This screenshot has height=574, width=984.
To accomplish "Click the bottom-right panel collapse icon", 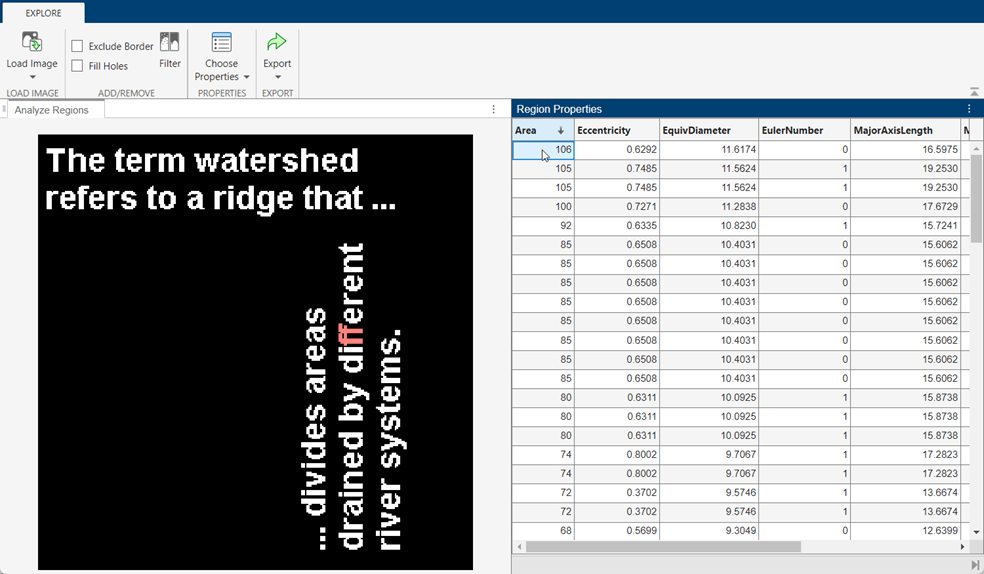I will tap(975, 565).
